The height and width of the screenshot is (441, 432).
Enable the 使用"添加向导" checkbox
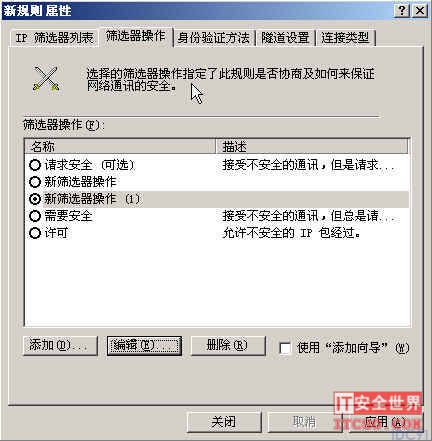pyautogui.click(x=285, y=348)
